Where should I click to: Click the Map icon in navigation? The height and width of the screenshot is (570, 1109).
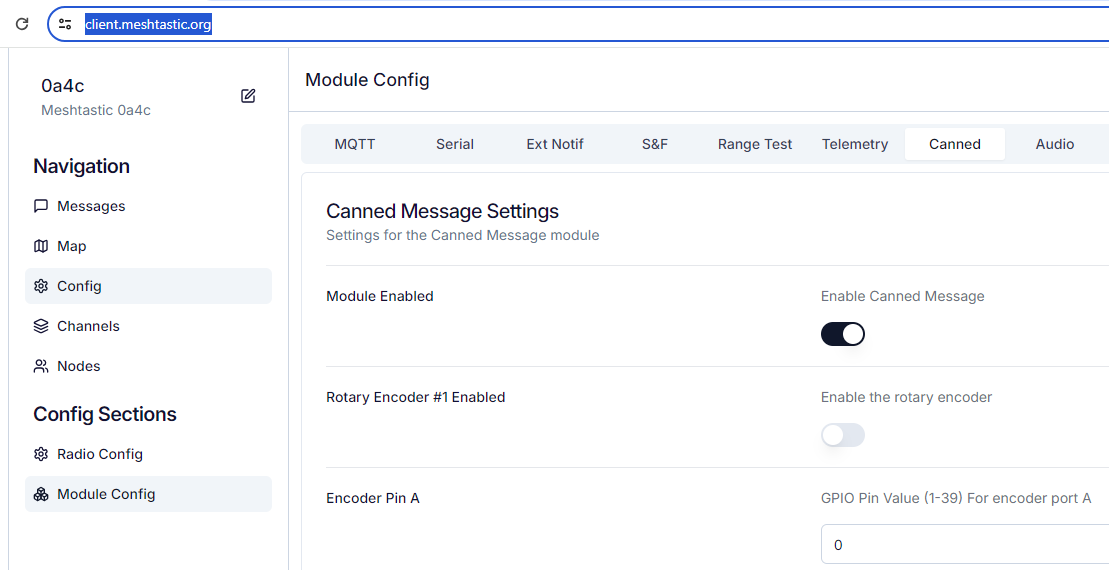(41, 246)
